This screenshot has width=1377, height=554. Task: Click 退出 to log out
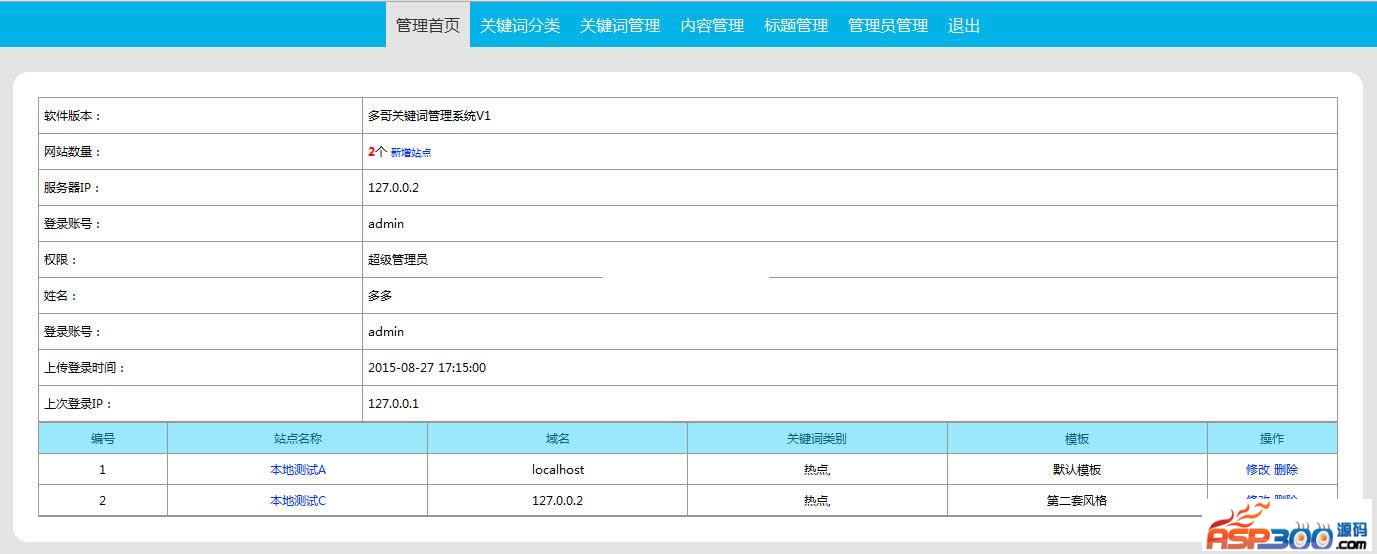tap(964, 25)
